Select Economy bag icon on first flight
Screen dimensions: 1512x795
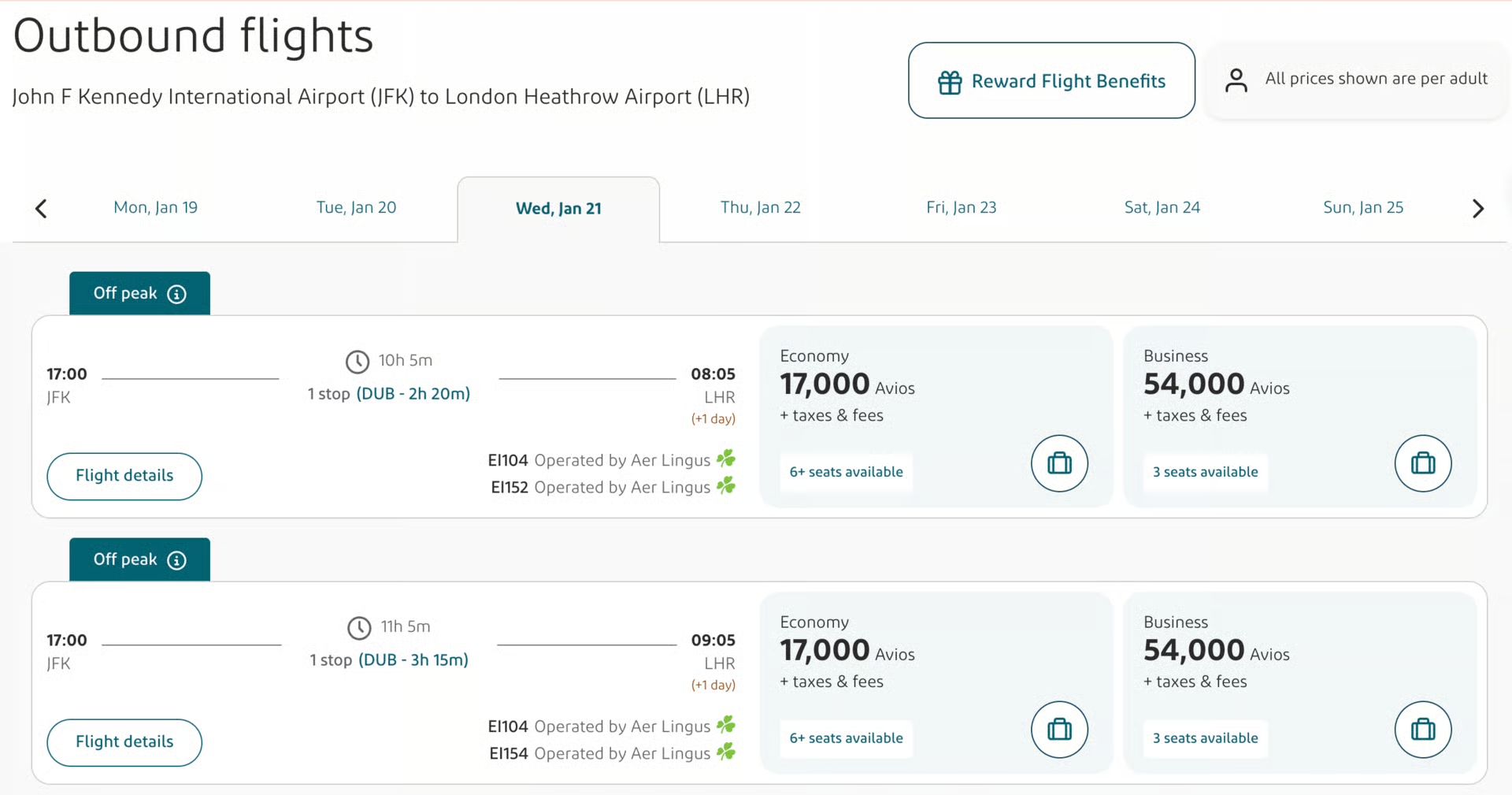[1059, 463]
